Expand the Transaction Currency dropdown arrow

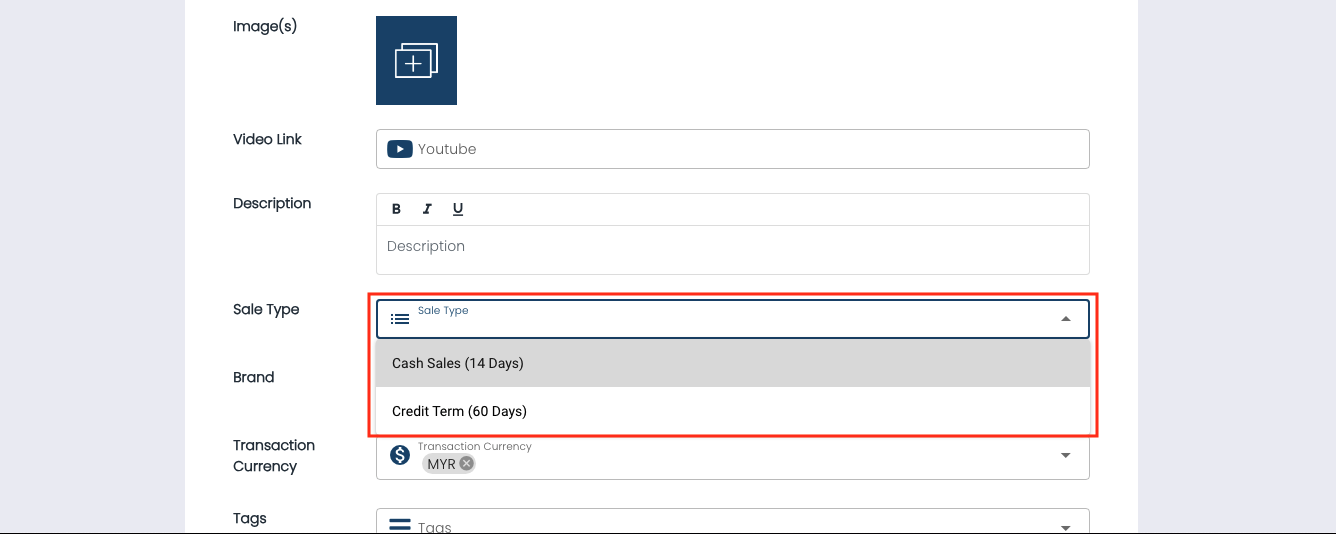tap(1066, 455)
